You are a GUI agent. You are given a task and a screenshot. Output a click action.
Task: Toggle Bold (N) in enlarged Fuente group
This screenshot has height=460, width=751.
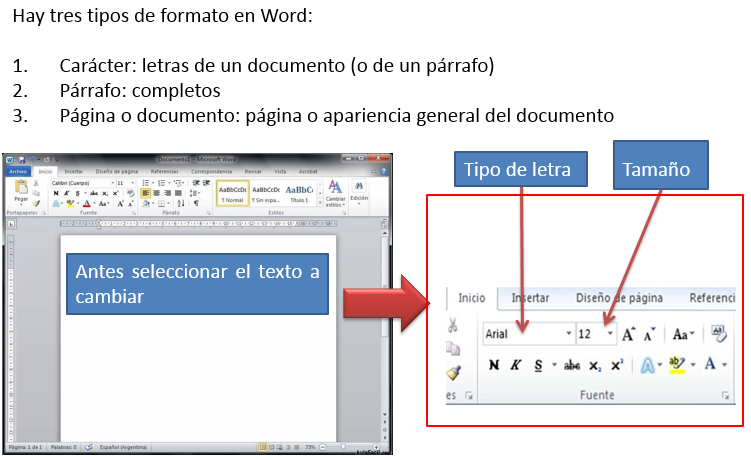tap(494, 365)
